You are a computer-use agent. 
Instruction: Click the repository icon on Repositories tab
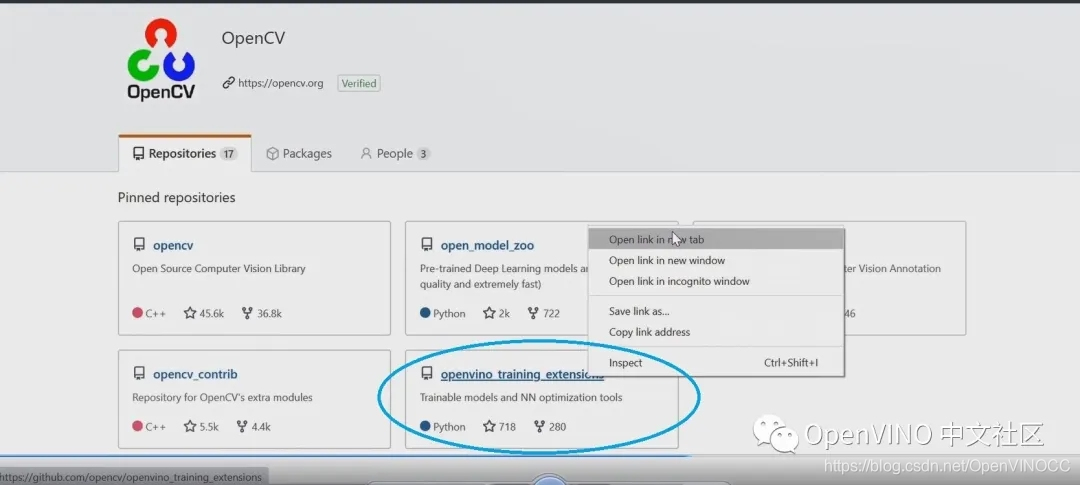(x=138, y=154)
